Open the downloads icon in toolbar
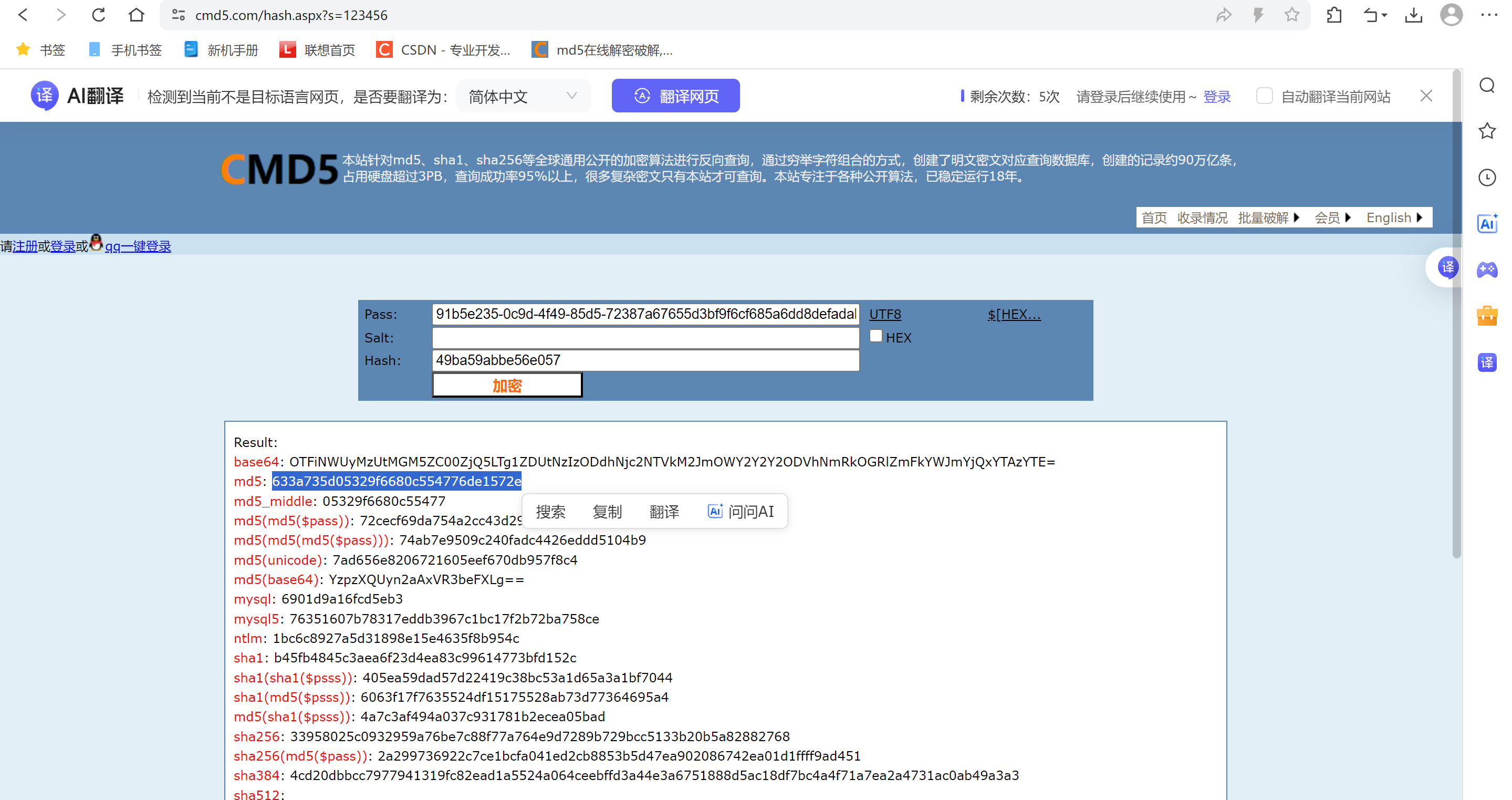Screen dimensions: 1512x800 [1413, 15]
